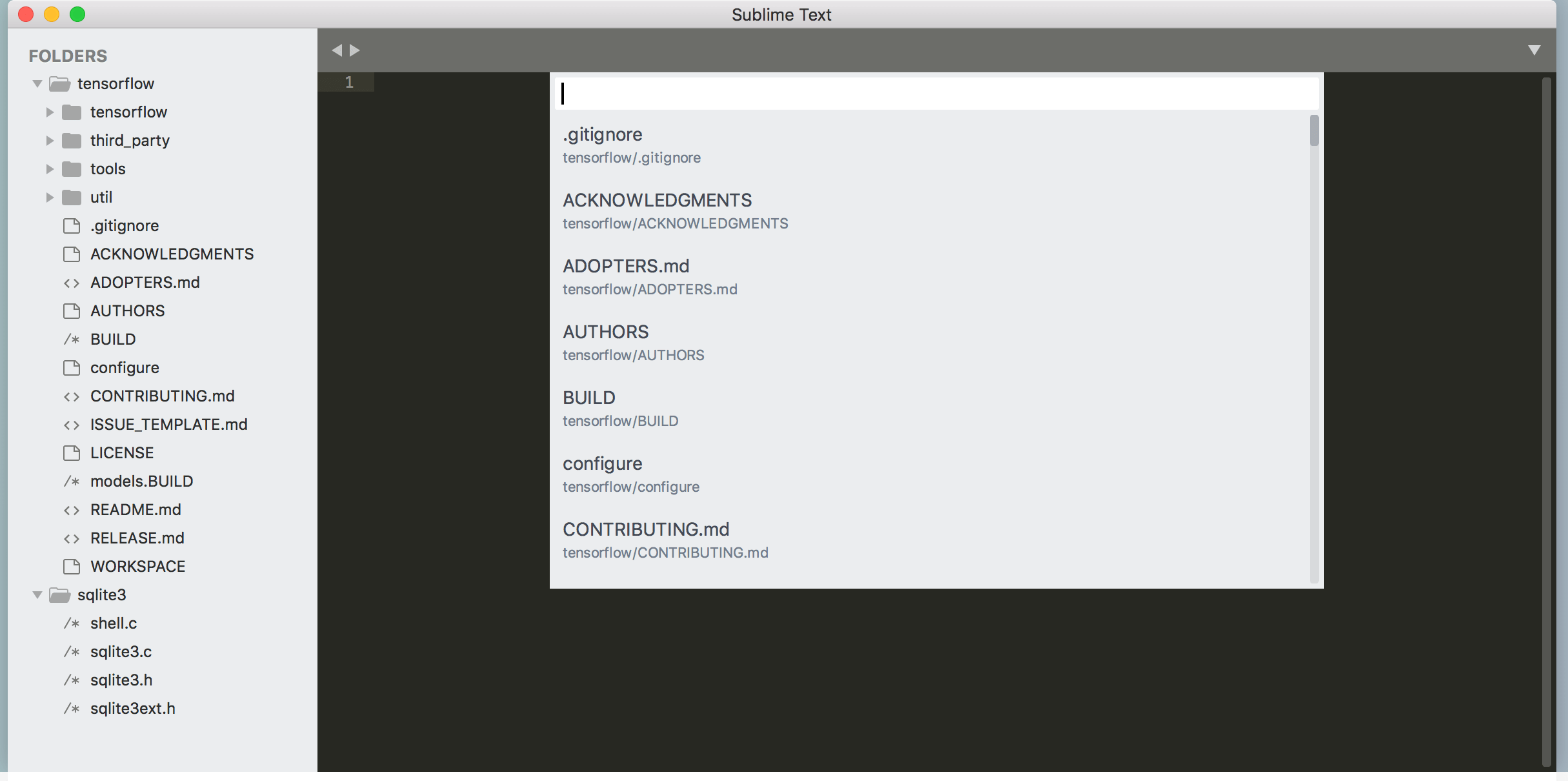
Task: Expand the tools folder
Action: pyautogui.click(x=50, y=169)
